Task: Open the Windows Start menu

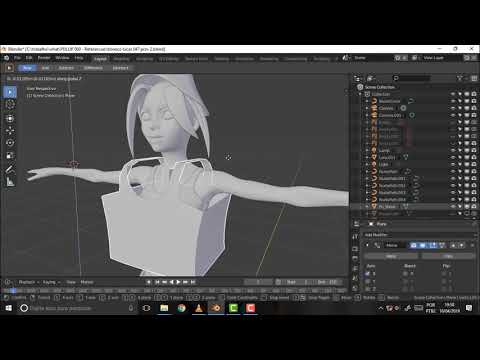Action: pyautogui.click(x=8, y=308)
